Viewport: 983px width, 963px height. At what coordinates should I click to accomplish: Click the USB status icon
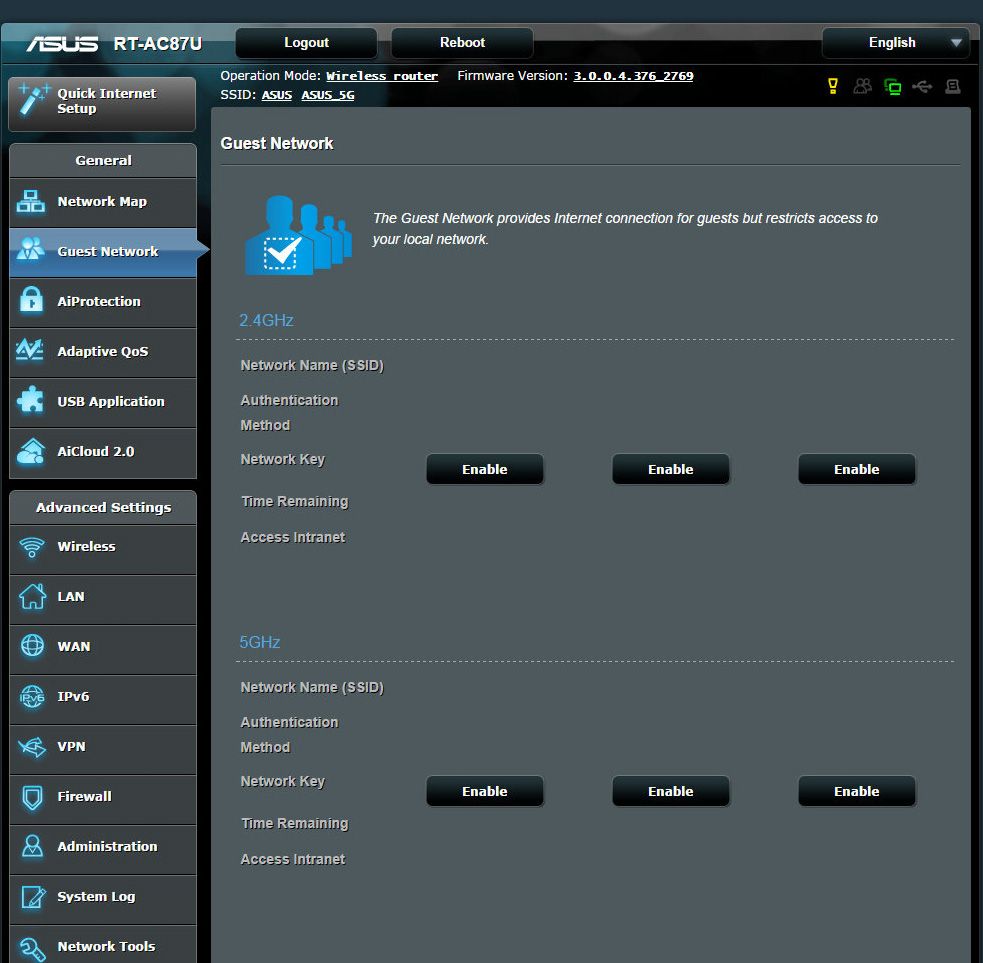click(x=922, y=87)
